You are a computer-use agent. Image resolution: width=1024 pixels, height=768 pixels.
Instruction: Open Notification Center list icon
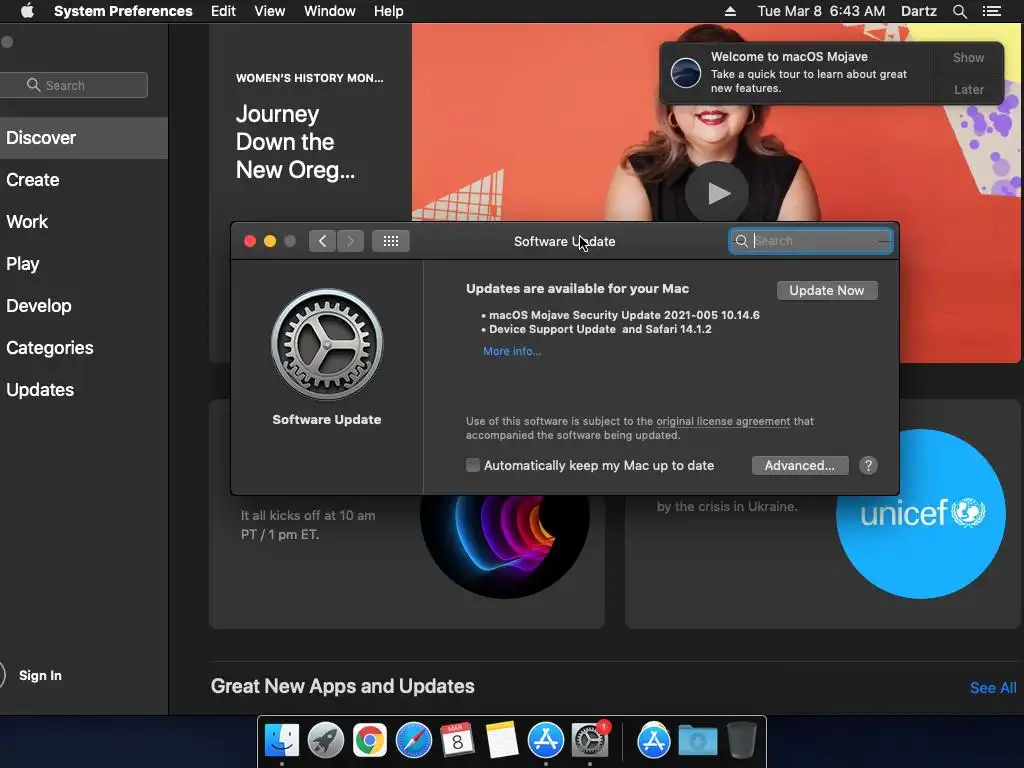point(992,11)
